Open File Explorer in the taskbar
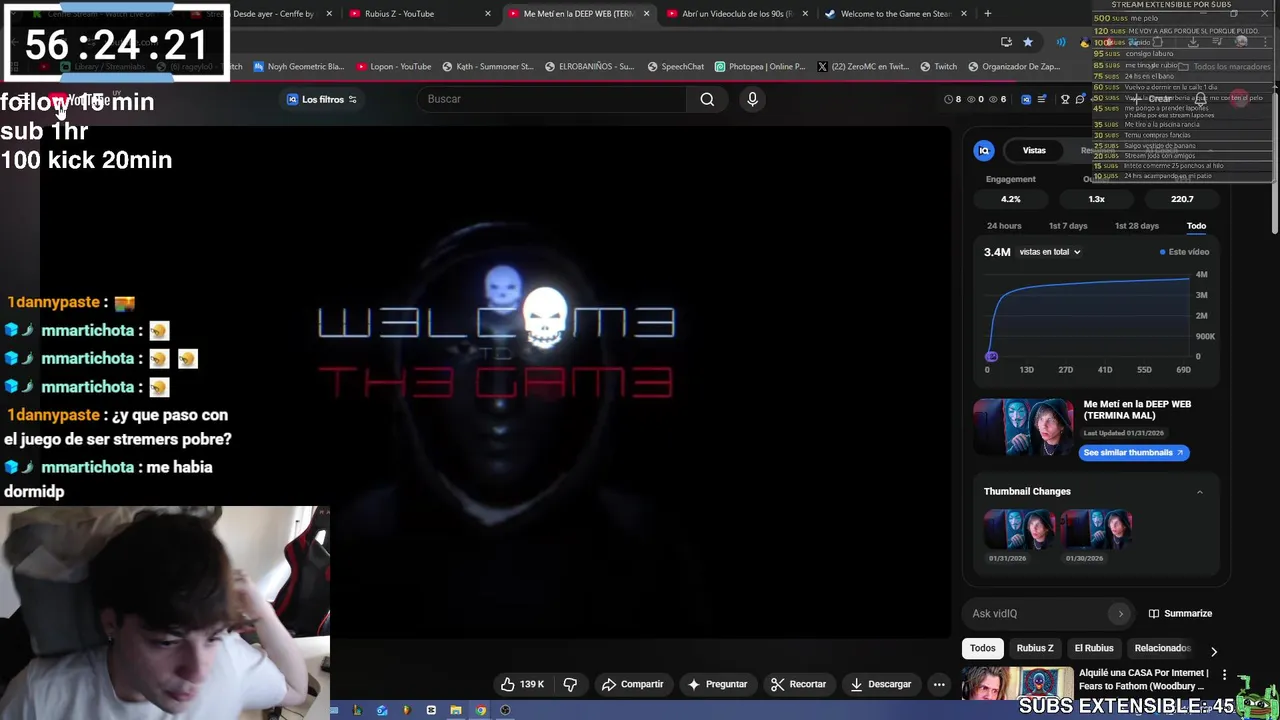The width and height of the screenshot is (1280, 720). (456, 711)
